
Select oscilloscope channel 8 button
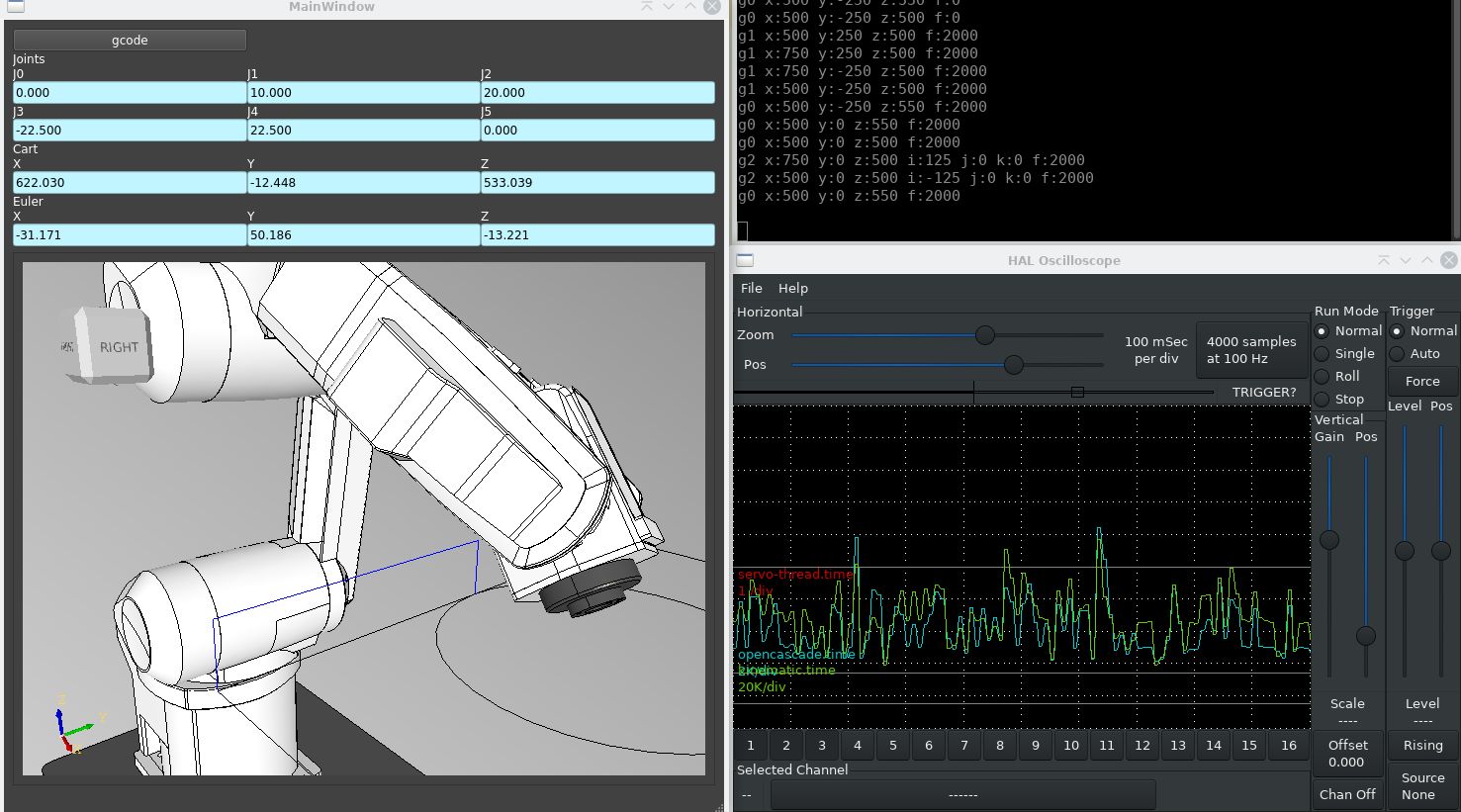[1000, 746]
